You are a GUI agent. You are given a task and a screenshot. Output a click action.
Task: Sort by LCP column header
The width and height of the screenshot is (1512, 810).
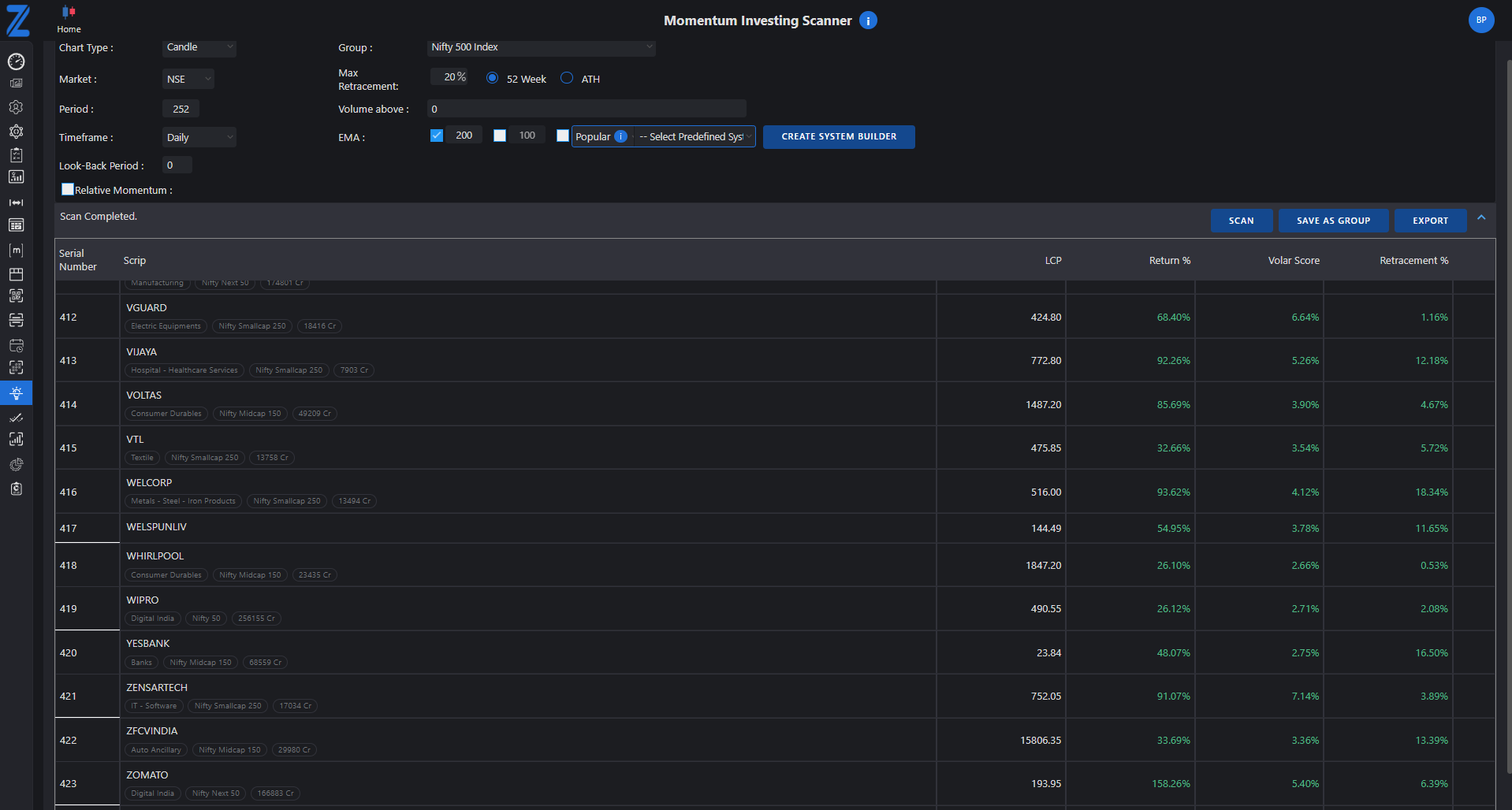click(1053, 260)
